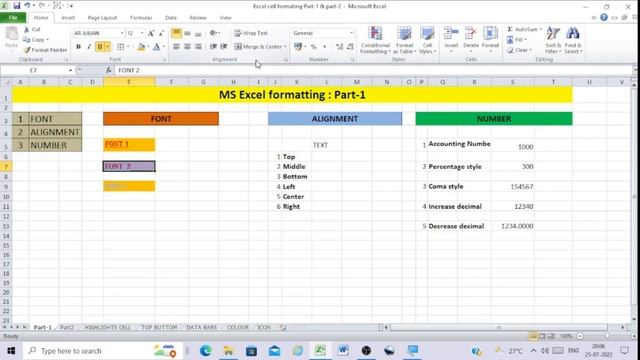Apply Top Align to cell
640x360 pixels.
(176, 33)
